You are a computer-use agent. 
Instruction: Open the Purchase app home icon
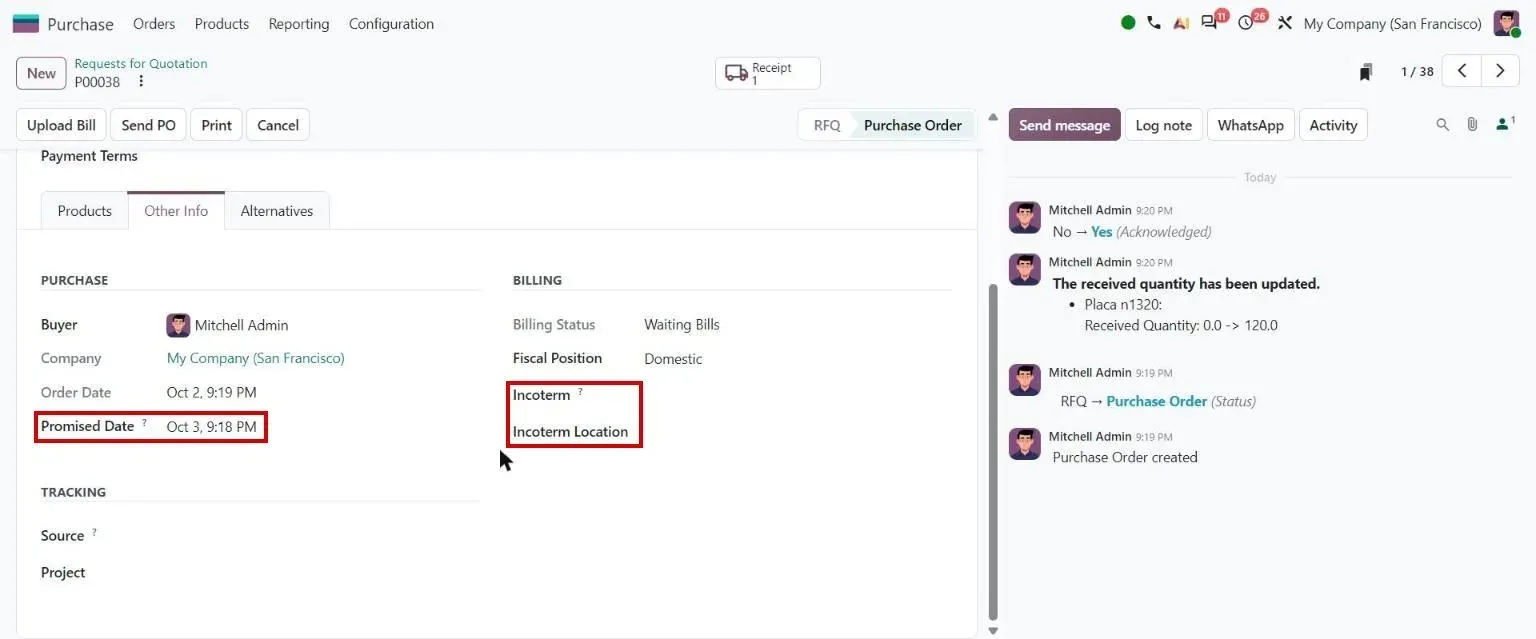[26, 23]
